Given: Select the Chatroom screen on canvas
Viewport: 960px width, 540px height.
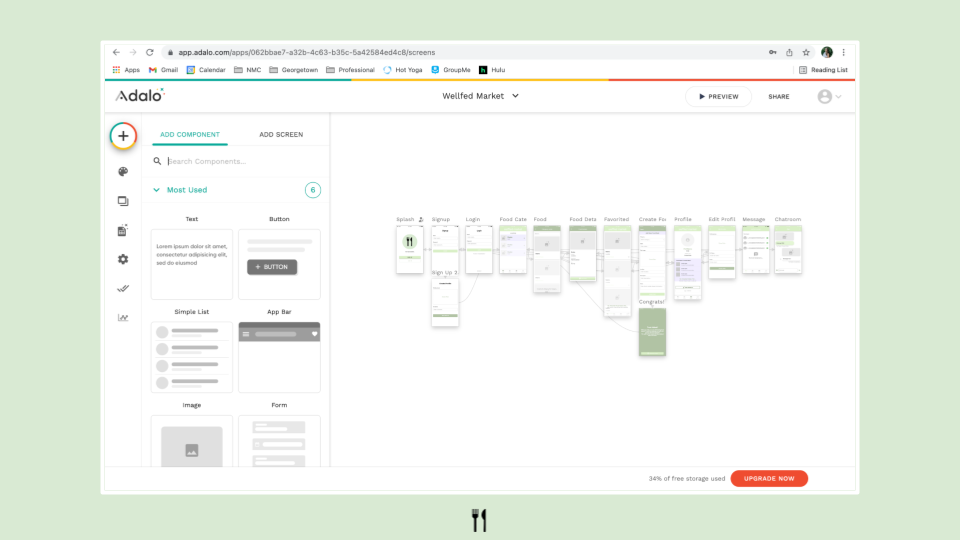Looking at the screenshot, I should pos(788,249).
